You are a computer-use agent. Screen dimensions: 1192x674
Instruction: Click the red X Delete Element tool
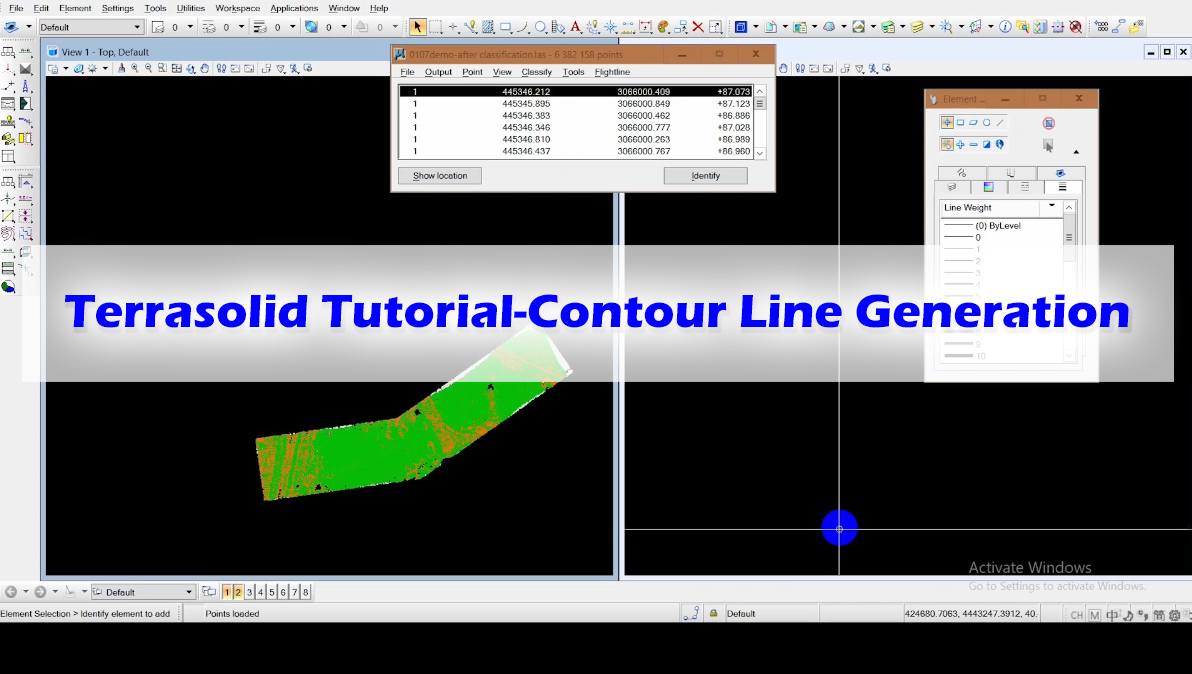tap(698, 27)
